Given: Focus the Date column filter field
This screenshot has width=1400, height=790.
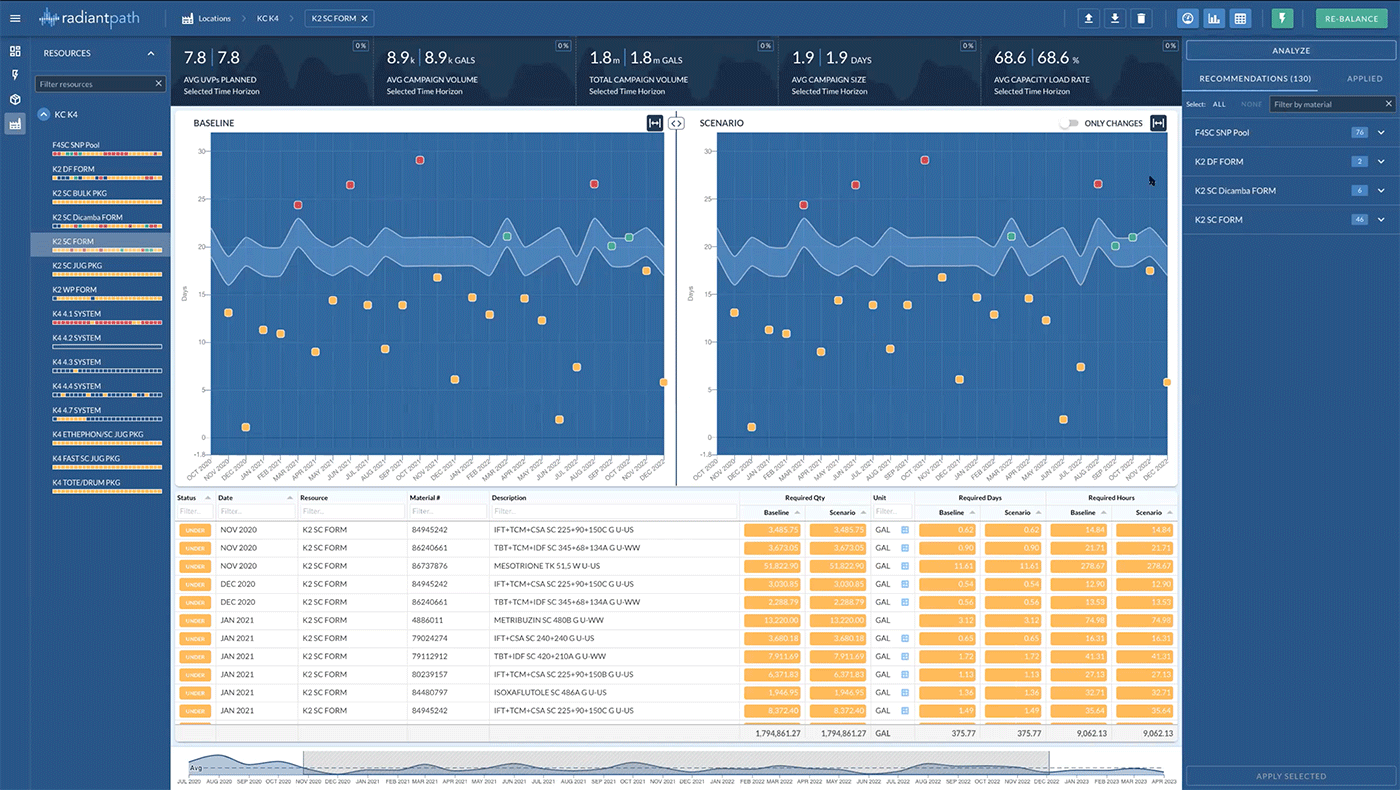Looking at the screenshot, I should [x=256, y=512].
